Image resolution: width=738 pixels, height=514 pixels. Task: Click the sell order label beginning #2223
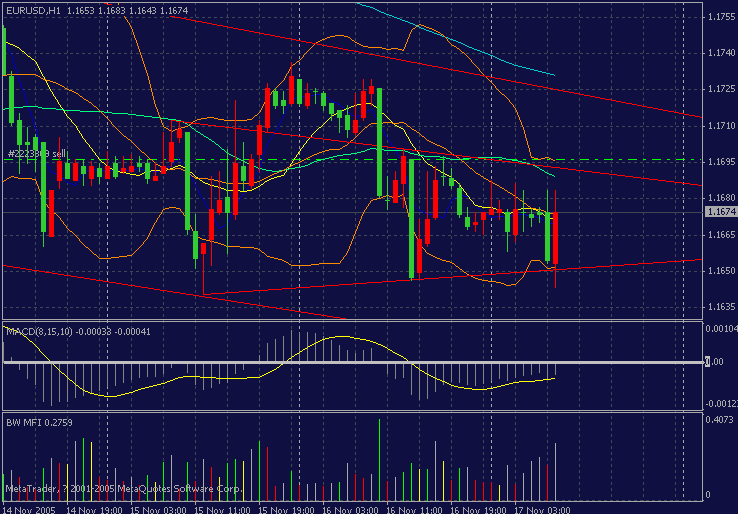(37, 153)
